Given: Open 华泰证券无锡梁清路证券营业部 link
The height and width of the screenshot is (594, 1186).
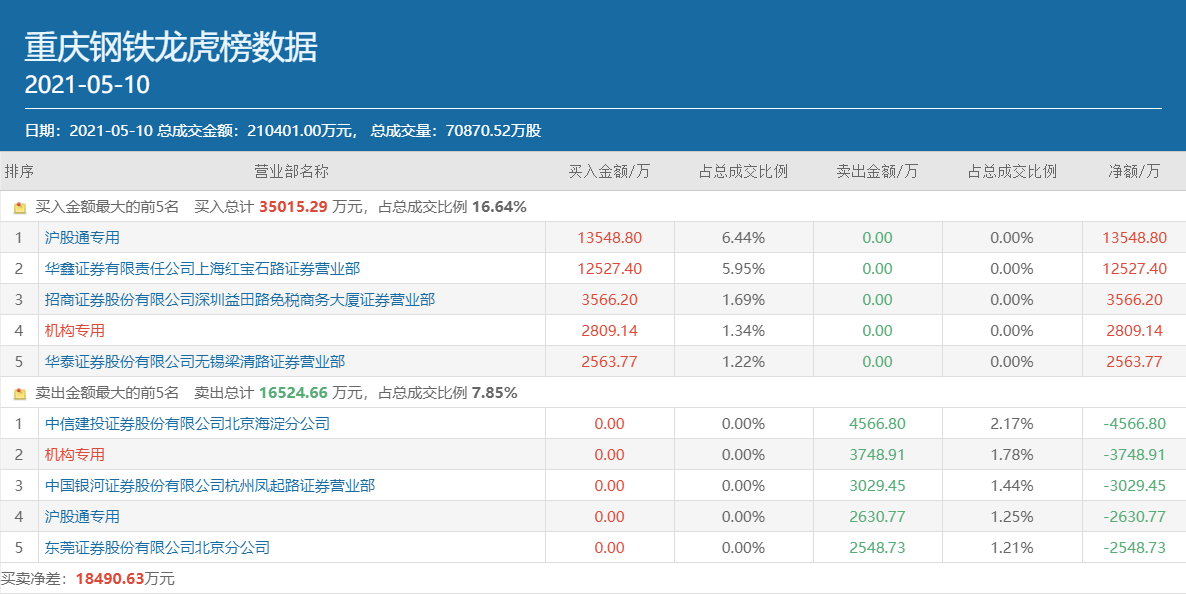Looking at the screenshot, I should (195, 362).
